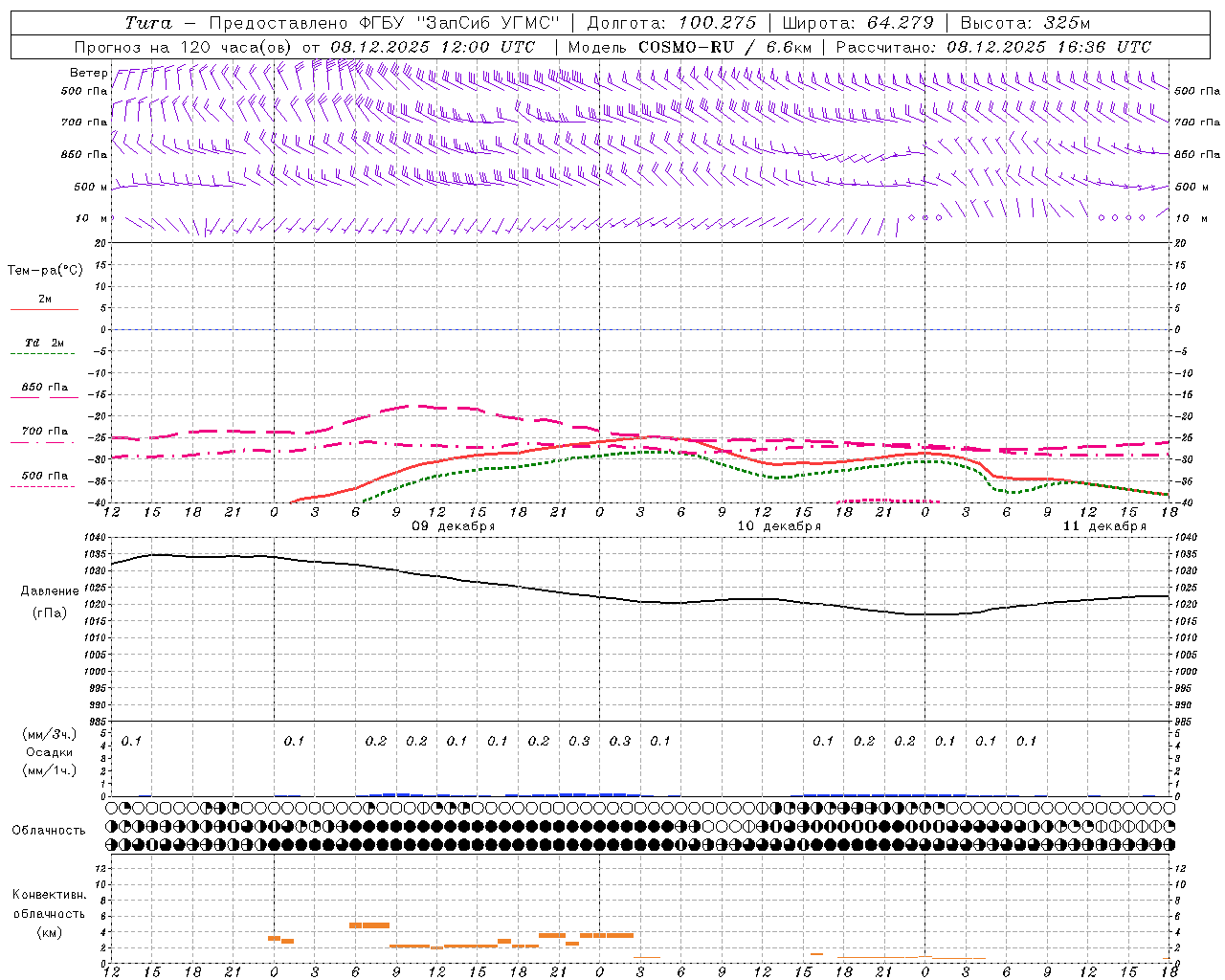The height and width of the screenshot is (980, 1225).
Task: Click the 'Прогноз на 120 часа(ов)' text
Action: click(x=185, y=47)
